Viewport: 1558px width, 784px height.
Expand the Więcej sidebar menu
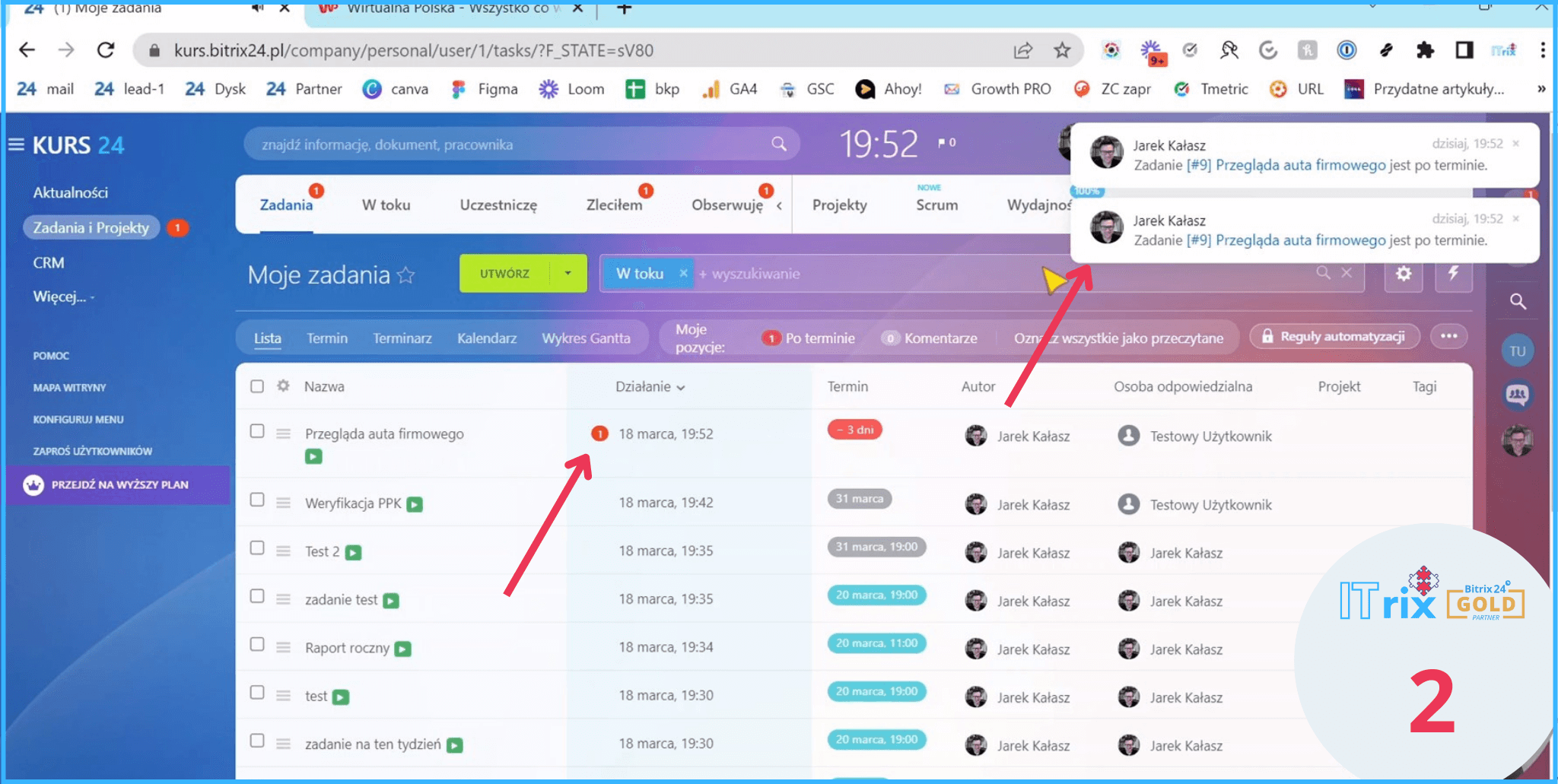pos(63,297)
